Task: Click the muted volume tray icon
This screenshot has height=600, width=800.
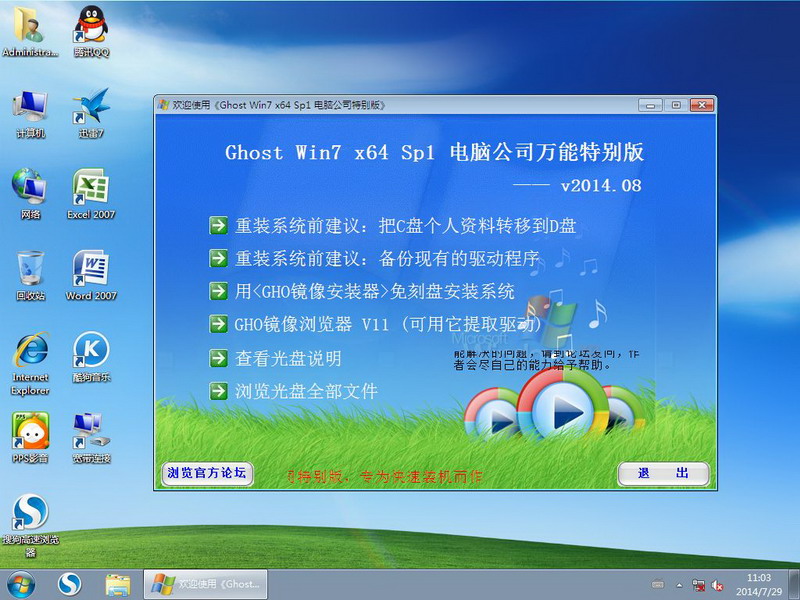Action: pos(717,585)
